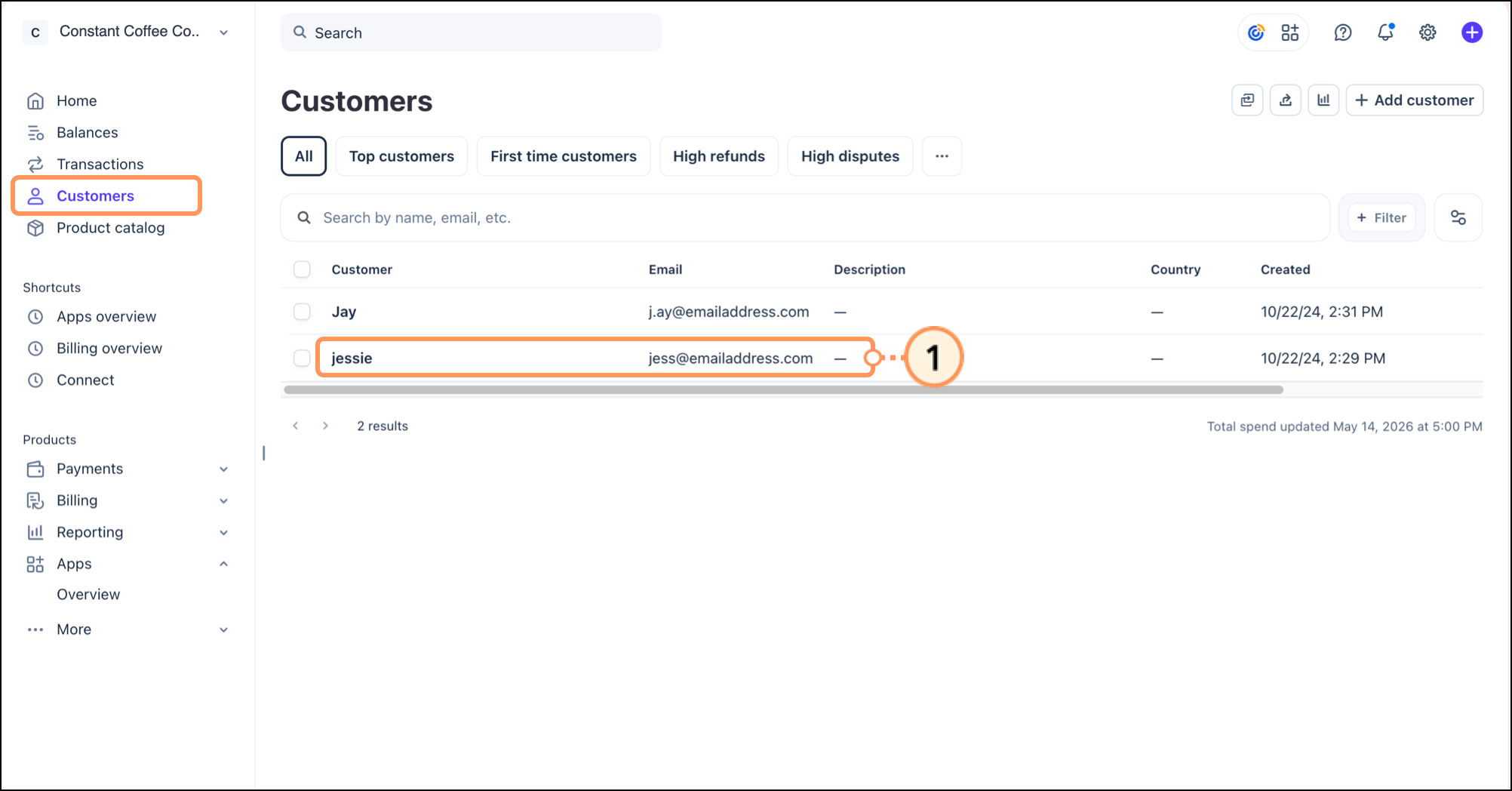This screenshot has height=791, width=1512.
Task: Click the Constant Coffee Co account avatar
Action: click(x=35, y=32)
